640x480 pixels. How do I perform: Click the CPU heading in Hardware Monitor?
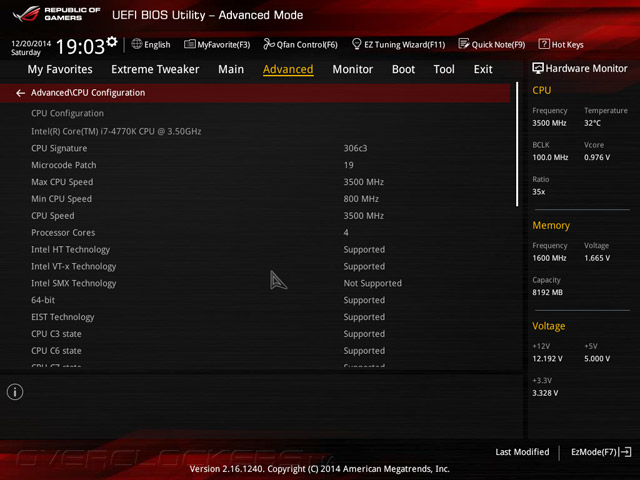542,90
